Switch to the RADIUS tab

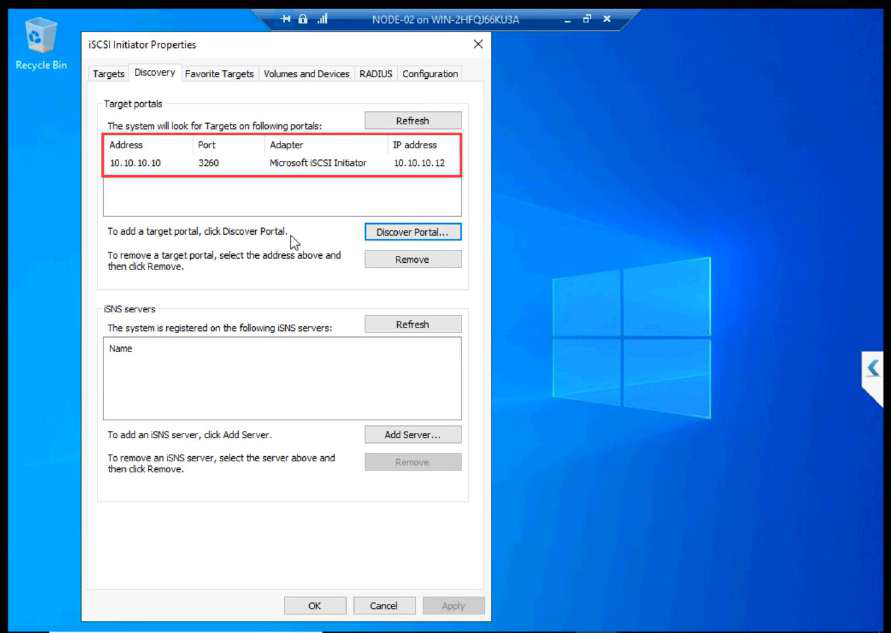(x=376, y=74)
